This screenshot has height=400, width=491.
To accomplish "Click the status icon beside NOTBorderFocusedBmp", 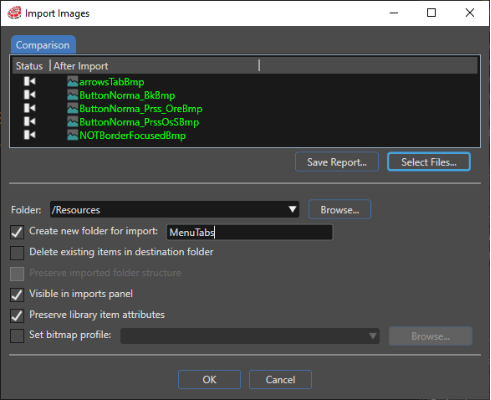I will (x=29, y=135).
